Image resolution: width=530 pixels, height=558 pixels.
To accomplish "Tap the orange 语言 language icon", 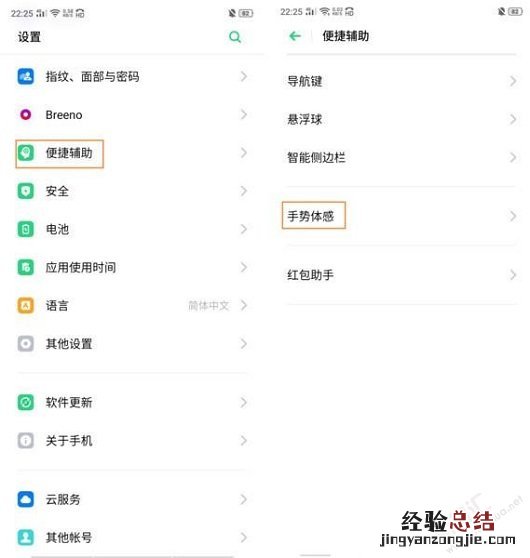I will point(26,305).
